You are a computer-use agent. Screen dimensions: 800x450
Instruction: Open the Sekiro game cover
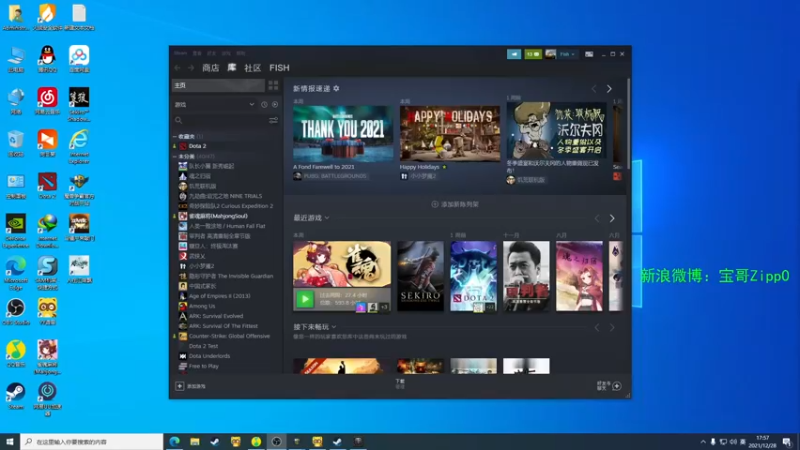click(420, 276)
